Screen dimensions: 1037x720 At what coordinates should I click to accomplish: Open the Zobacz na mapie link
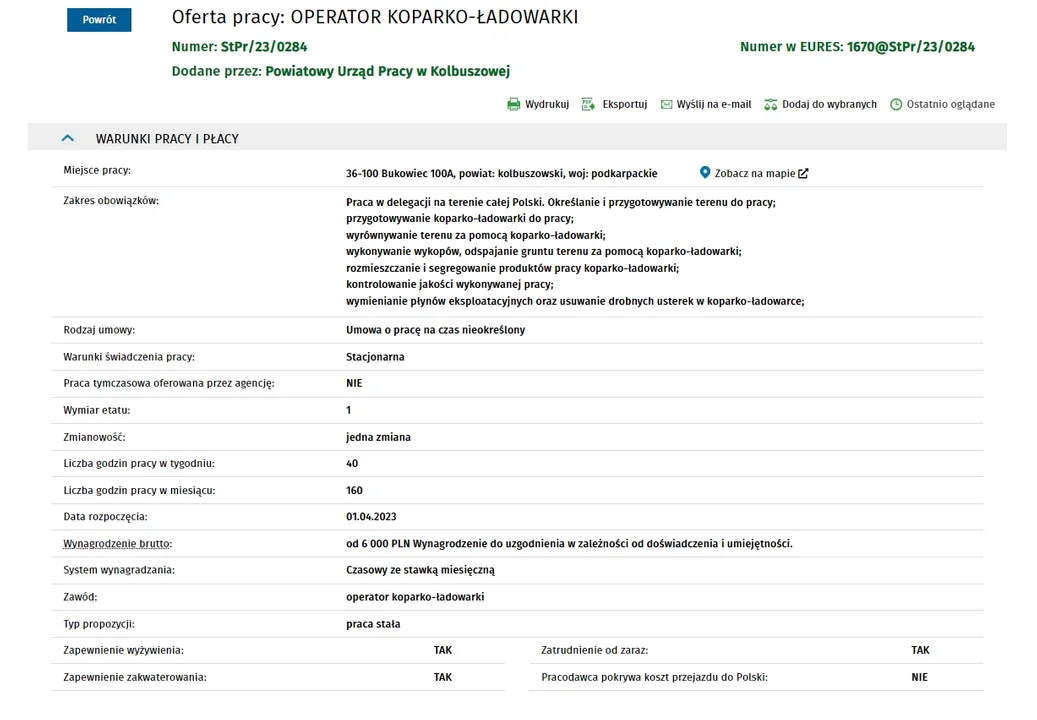755,173
